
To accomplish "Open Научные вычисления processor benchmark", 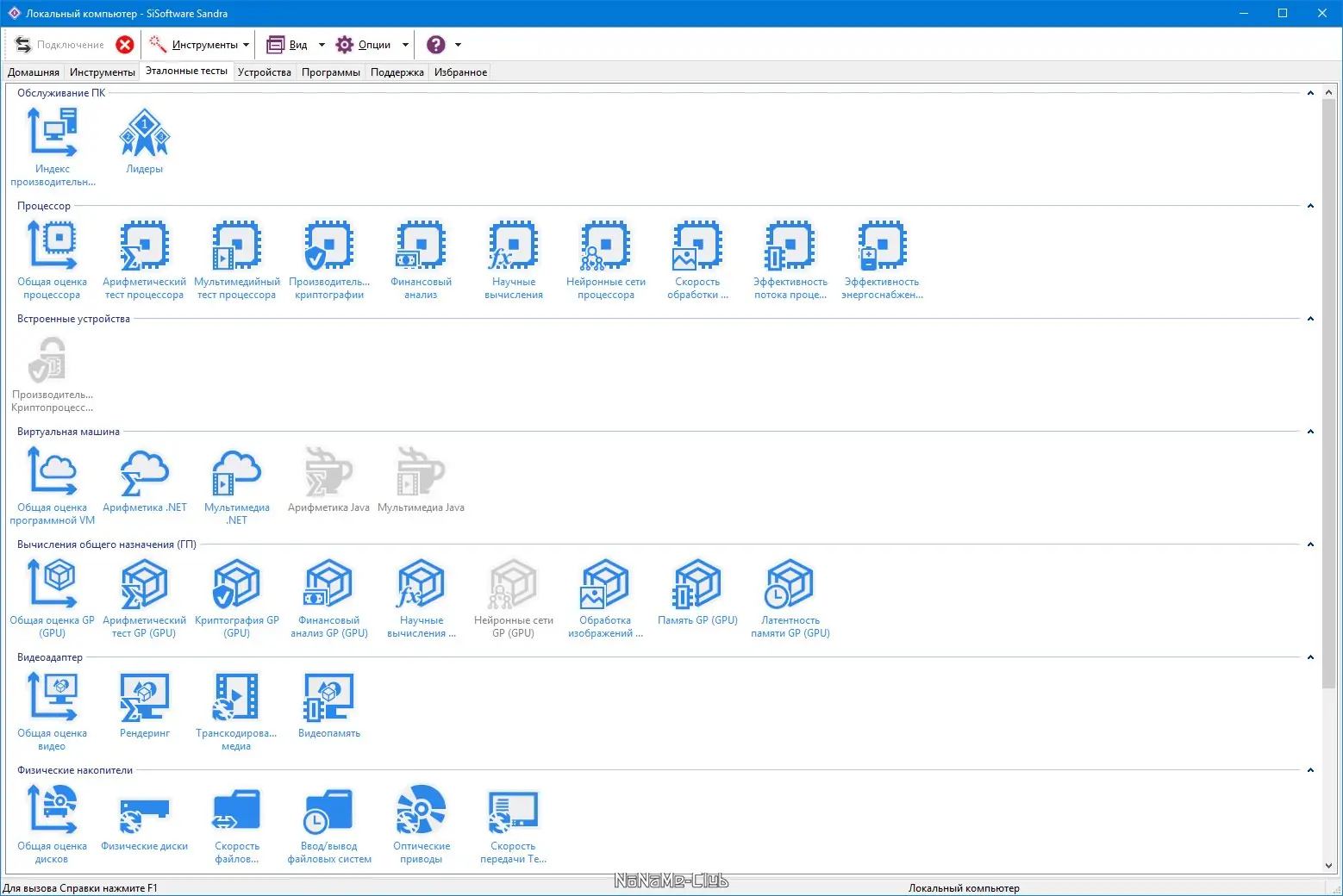I will click(x=514, y=259).
